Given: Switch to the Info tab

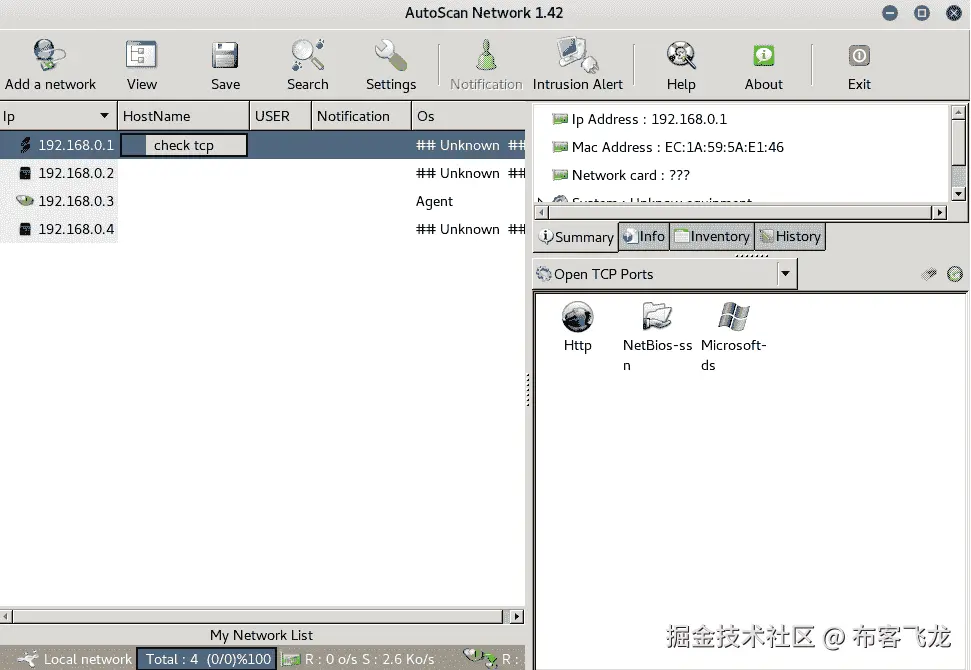Looking at the screenshot, I should tap(644, 237).
